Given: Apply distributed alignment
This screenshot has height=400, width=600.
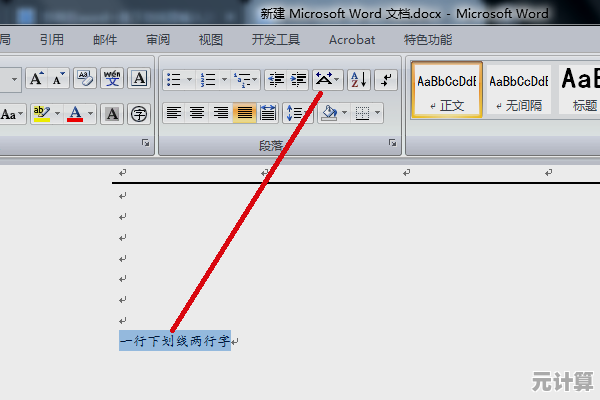Looking at the screenshot, I should [267, 113].
